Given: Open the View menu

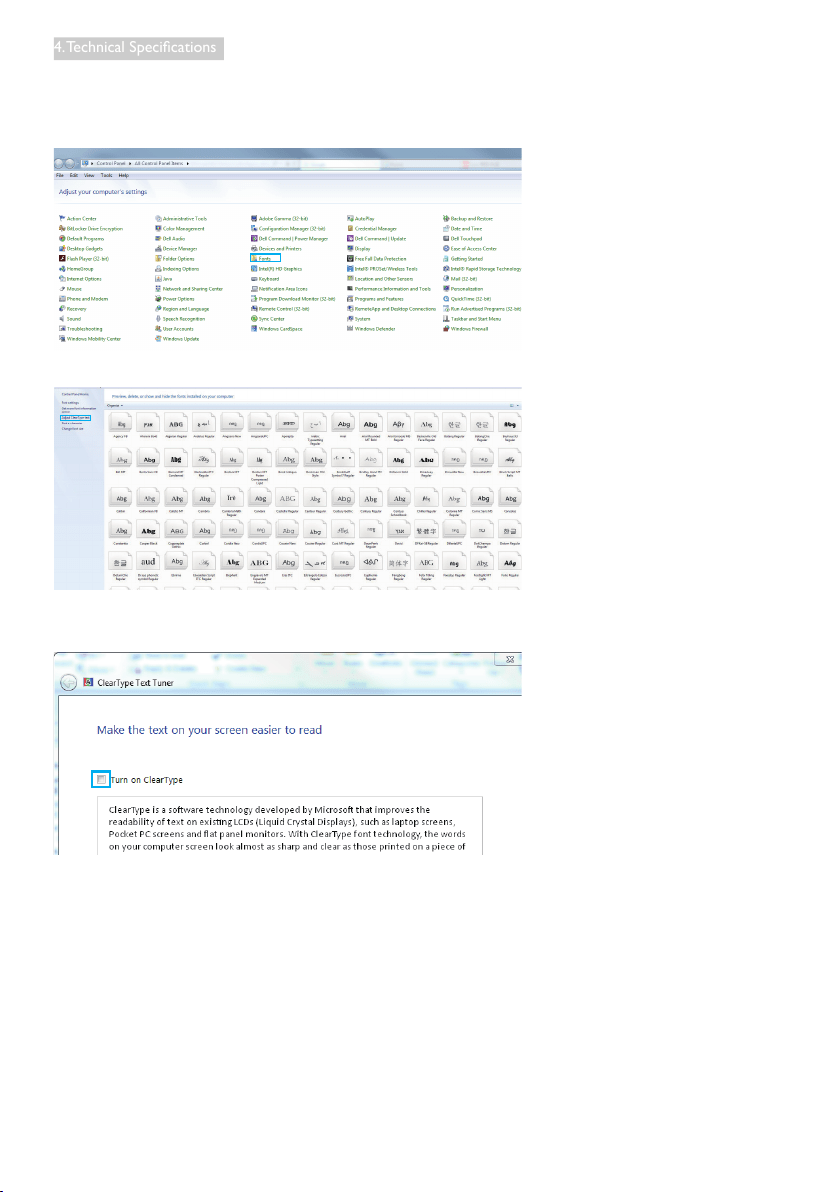Looking at the screenshot, I should tap(89, 175).
